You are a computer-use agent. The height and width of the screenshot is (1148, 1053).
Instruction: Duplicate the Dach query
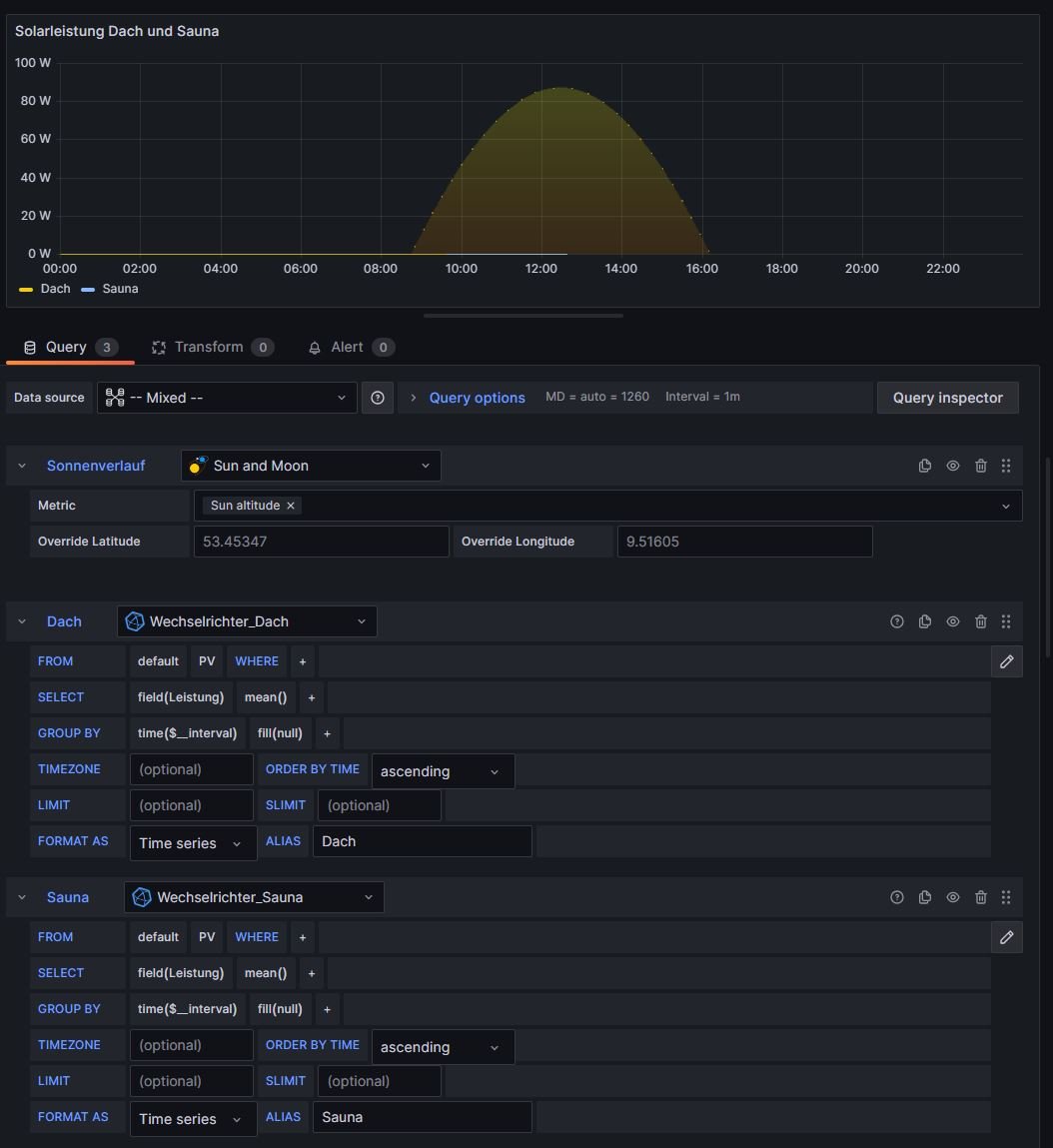click(x=925, y=621)
